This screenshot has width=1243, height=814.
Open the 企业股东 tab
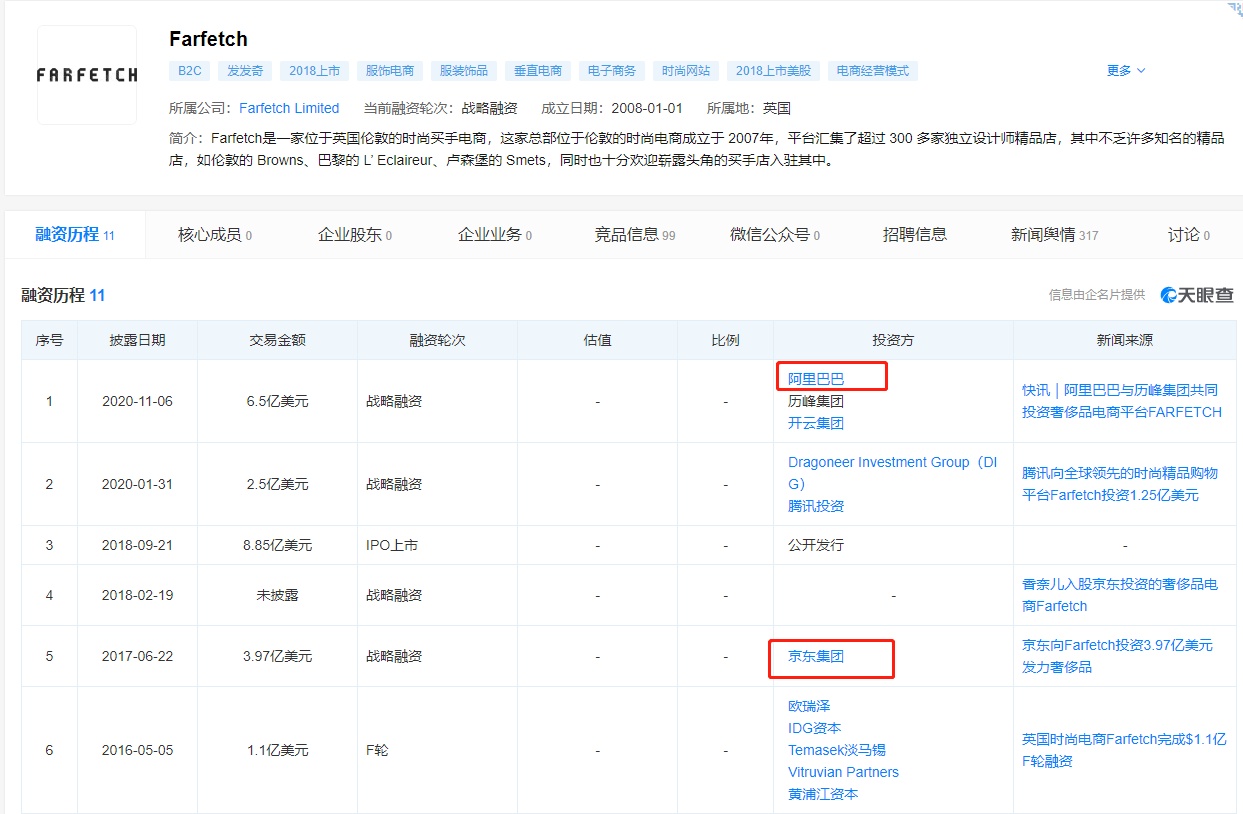(355, 235)
